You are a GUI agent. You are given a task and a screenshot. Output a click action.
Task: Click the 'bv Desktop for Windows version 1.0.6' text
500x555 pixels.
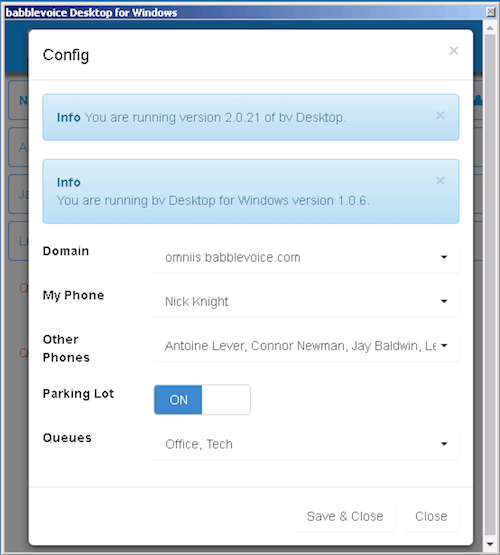coord(261,200)
